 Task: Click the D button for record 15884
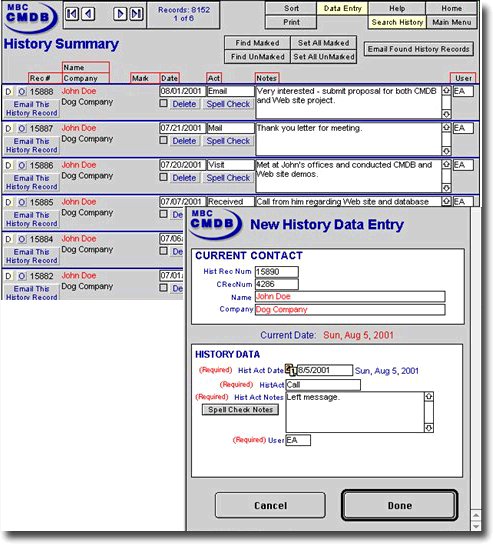tap(8, 239)
